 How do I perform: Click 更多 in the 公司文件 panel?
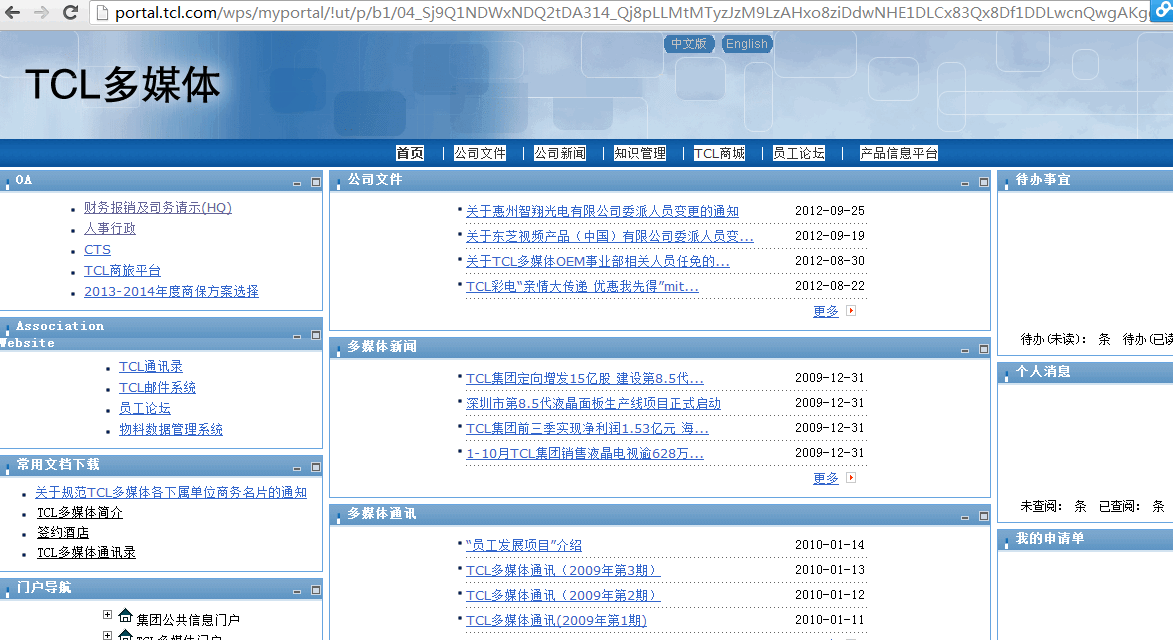coord(826,311)
